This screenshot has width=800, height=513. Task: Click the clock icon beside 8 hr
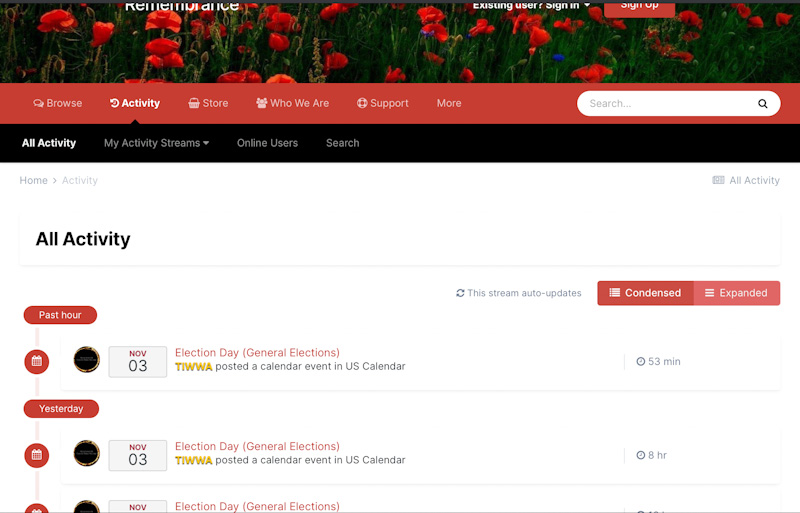pyautogui.click(x=641, y=455)
